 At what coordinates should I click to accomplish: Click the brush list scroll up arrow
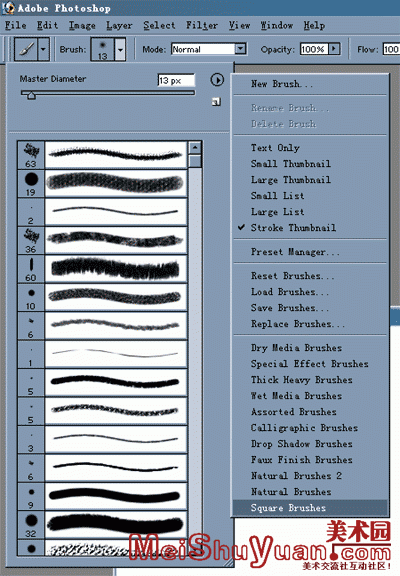195,148
